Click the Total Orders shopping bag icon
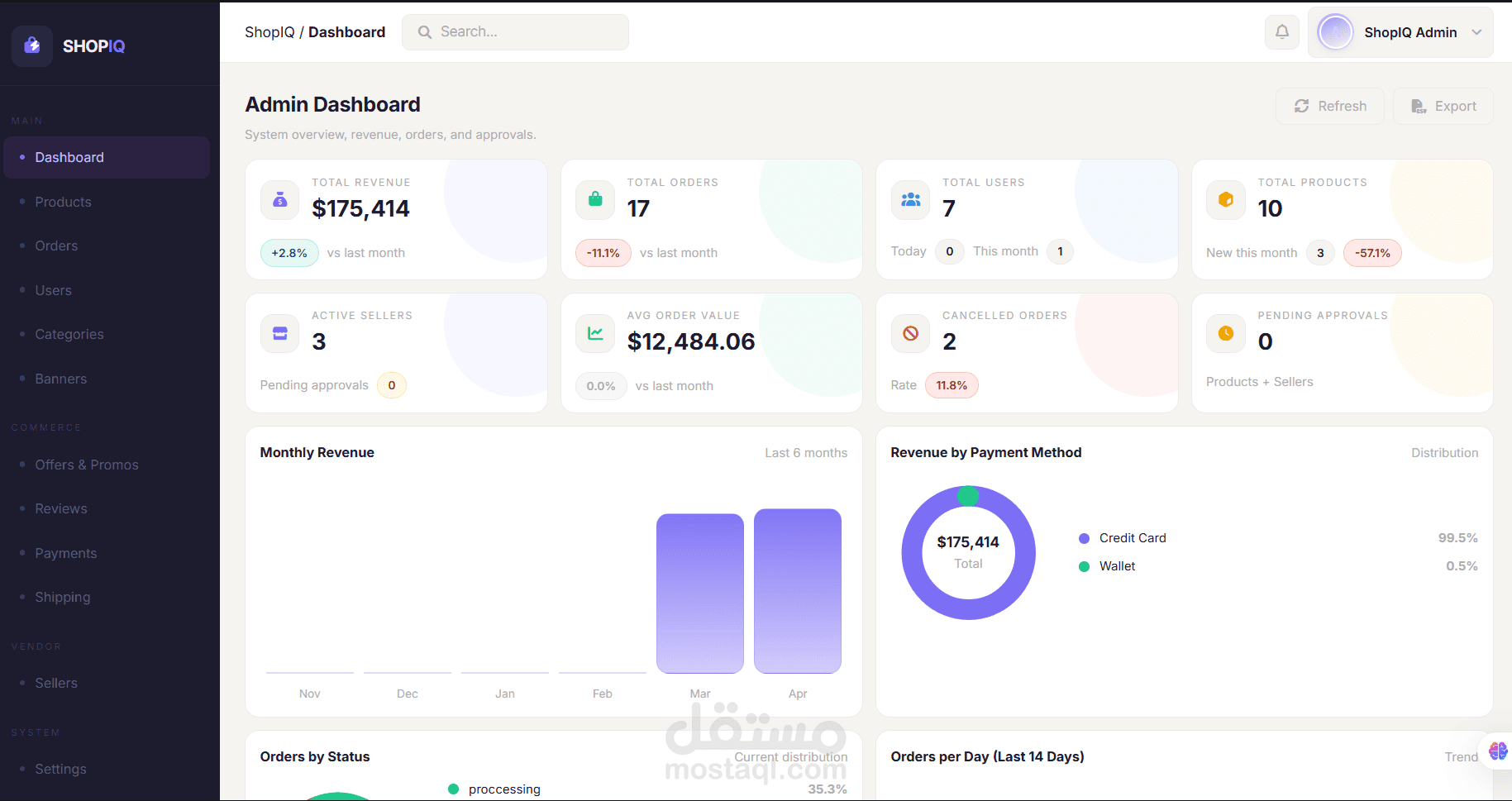 (595, 200)
